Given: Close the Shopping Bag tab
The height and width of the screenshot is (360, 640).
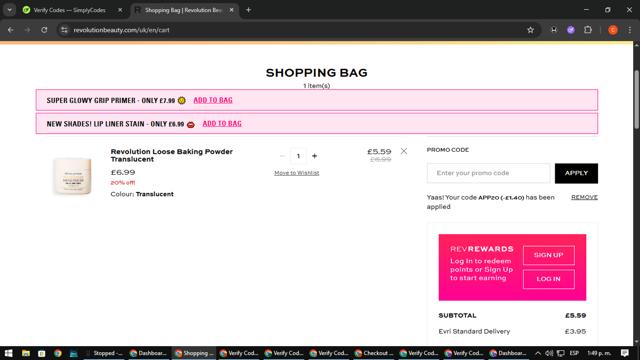Looking at the screenshot, I should [231, 10].
